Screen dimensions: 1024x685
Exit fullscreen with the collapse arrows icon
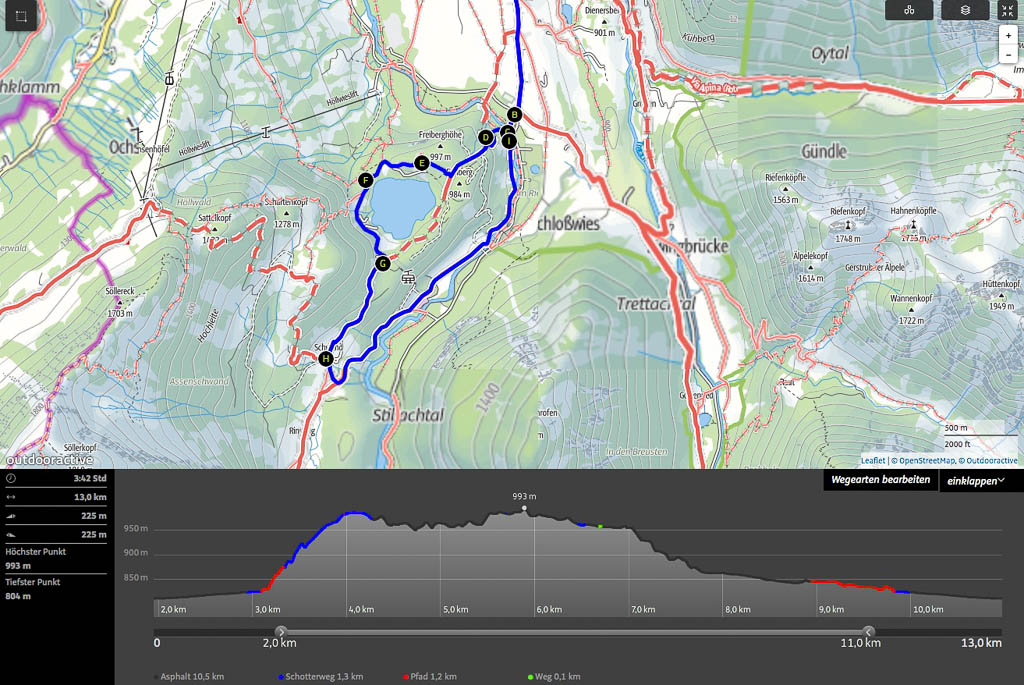[x=1007, y=10]
